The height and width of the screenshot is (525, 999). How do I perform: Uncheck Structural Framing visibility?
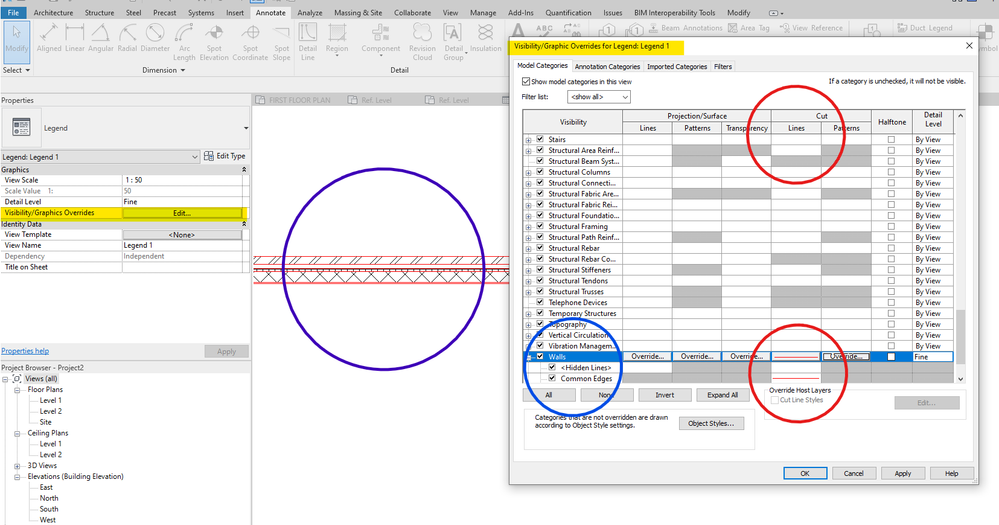[x=540, y=226]
